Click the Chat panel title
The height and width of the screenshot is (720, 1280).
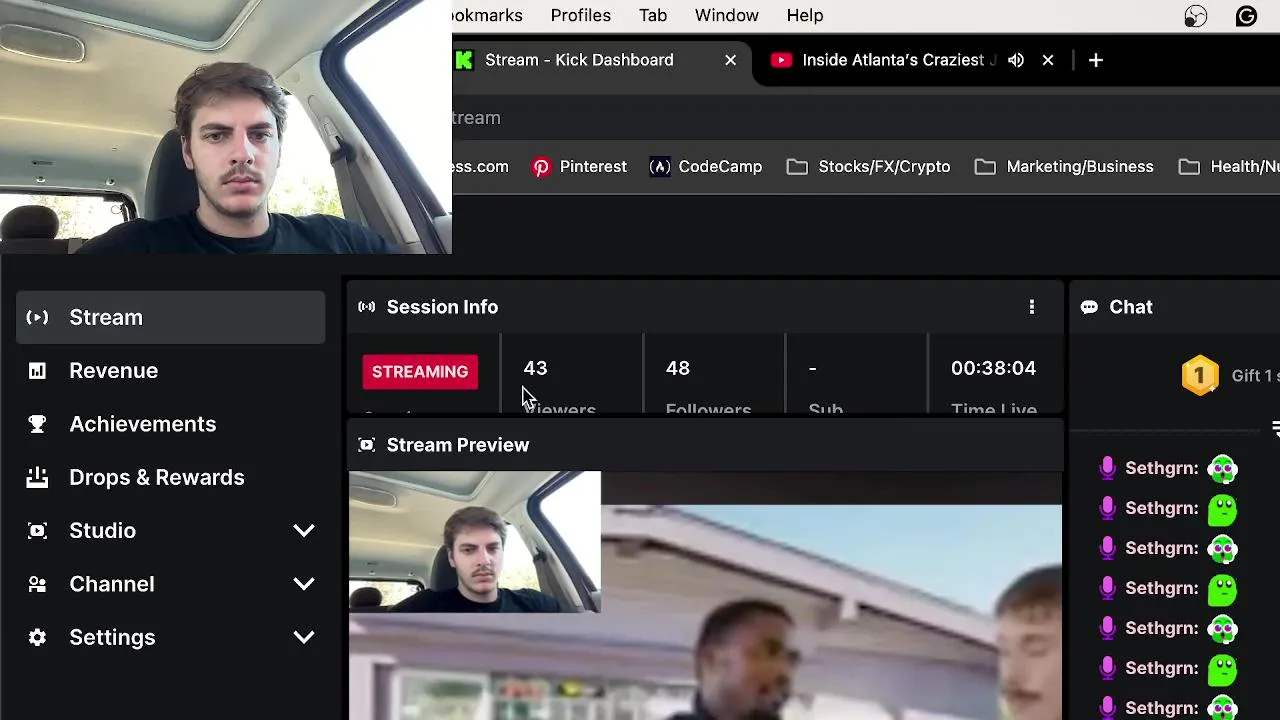1131,307
